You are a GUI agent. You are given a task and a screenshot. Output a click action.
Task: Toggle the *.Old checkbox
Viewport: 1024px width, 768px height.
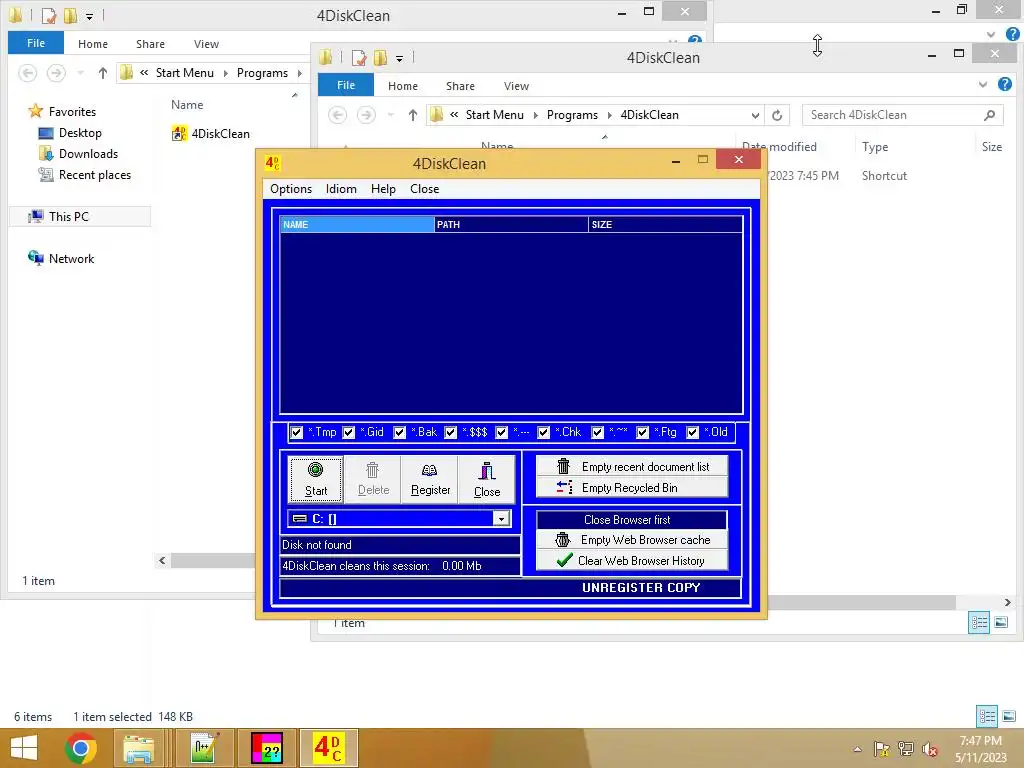(x=693, y=432)
